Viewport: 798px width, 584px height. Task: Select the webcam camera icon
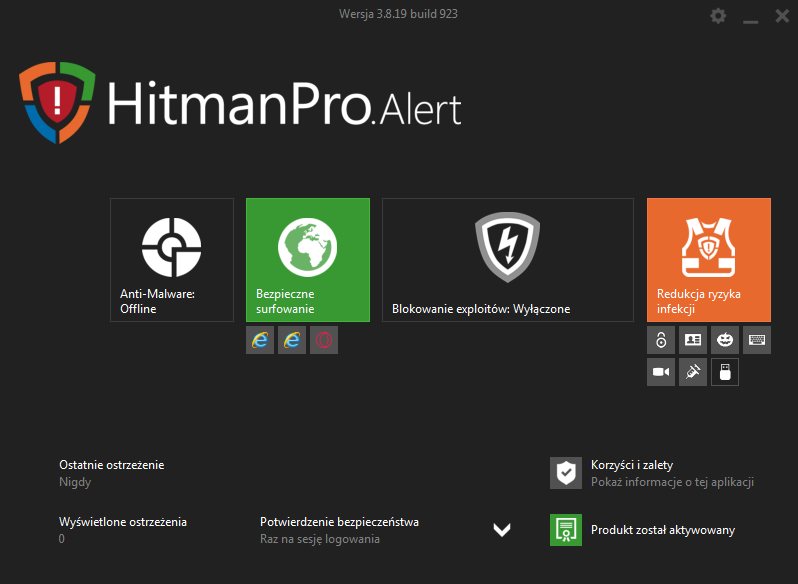[x=661, y=372]
